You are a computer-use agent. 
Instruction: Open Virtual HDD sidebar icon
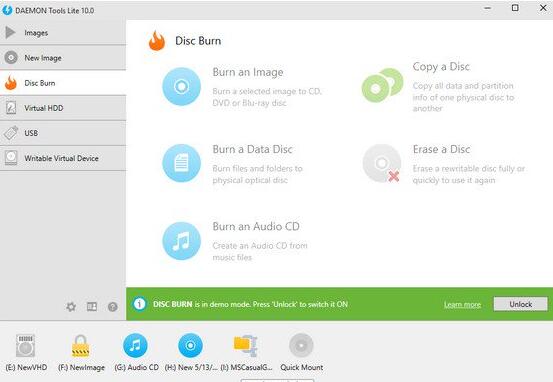[11, 108]
